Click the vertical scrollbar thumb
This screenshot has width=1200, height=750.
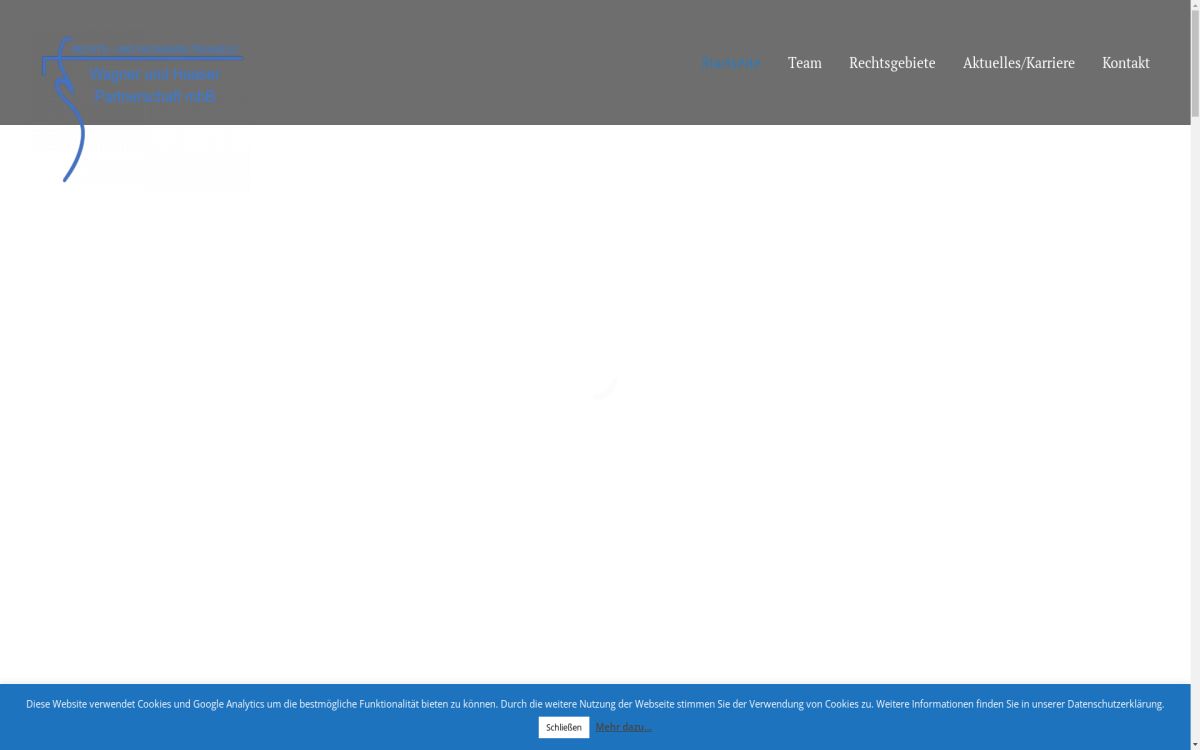[x=1195, y=60]
